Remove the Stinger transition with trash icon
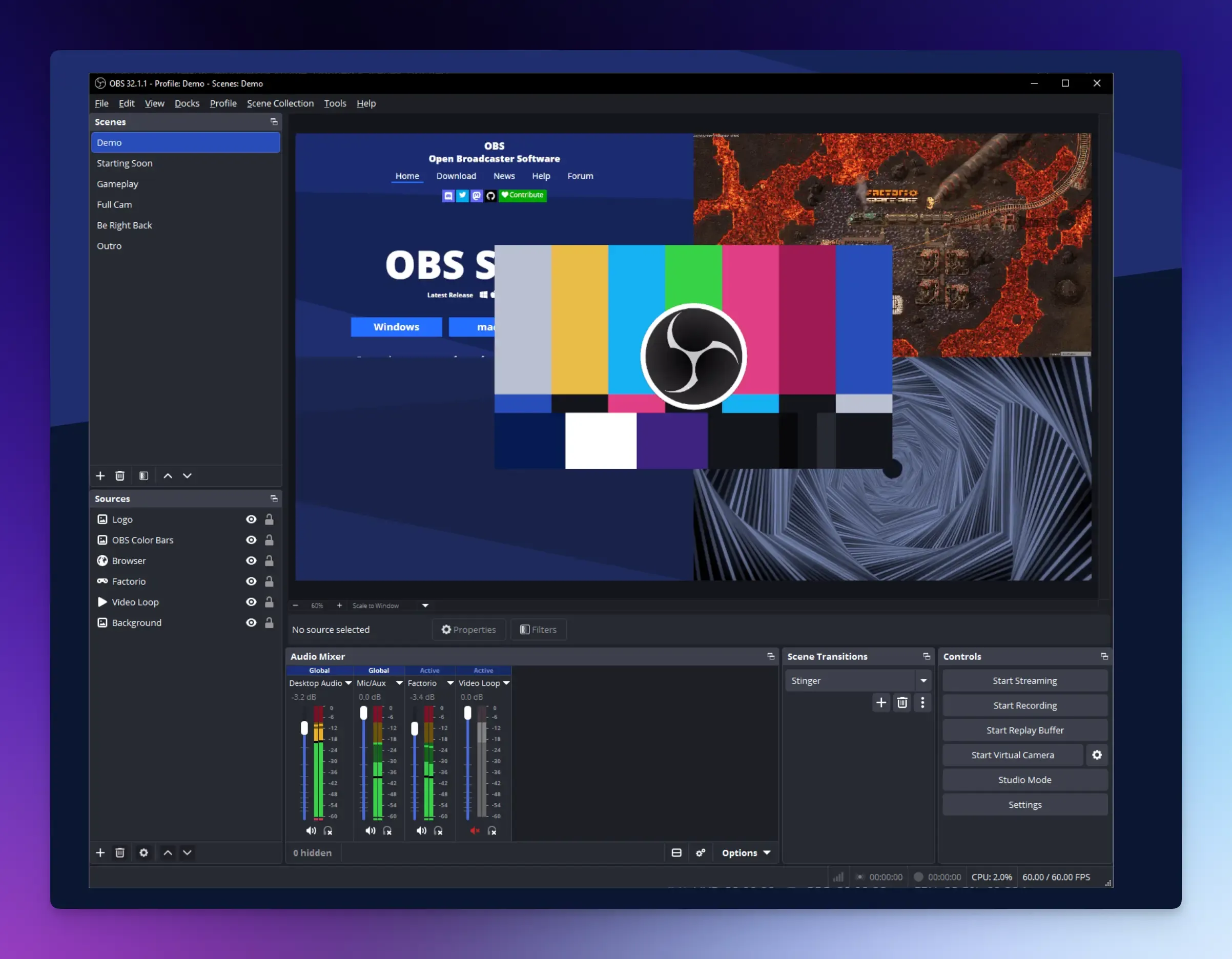 point(902,702)
